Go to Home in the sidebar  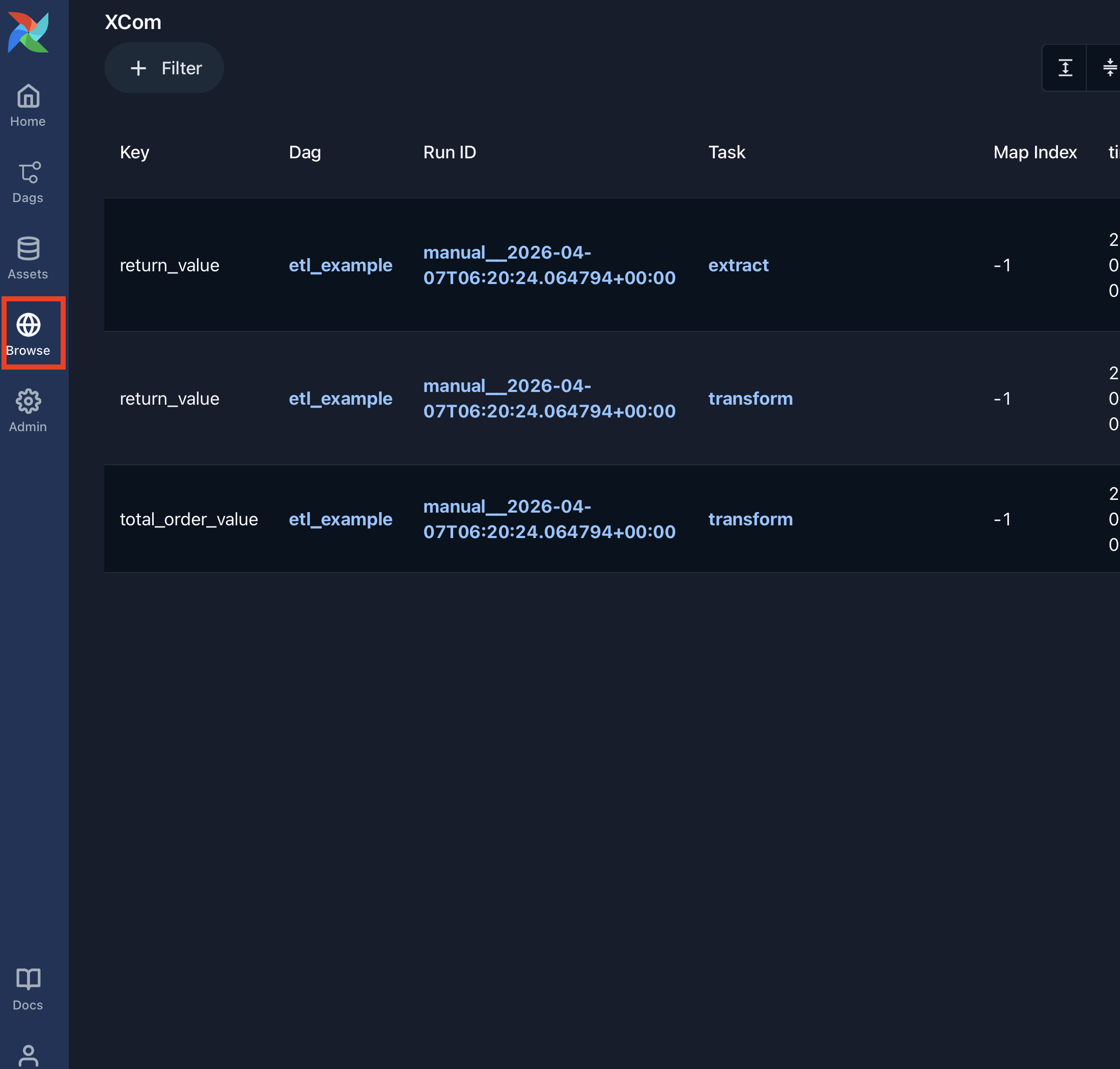(28, 106)
